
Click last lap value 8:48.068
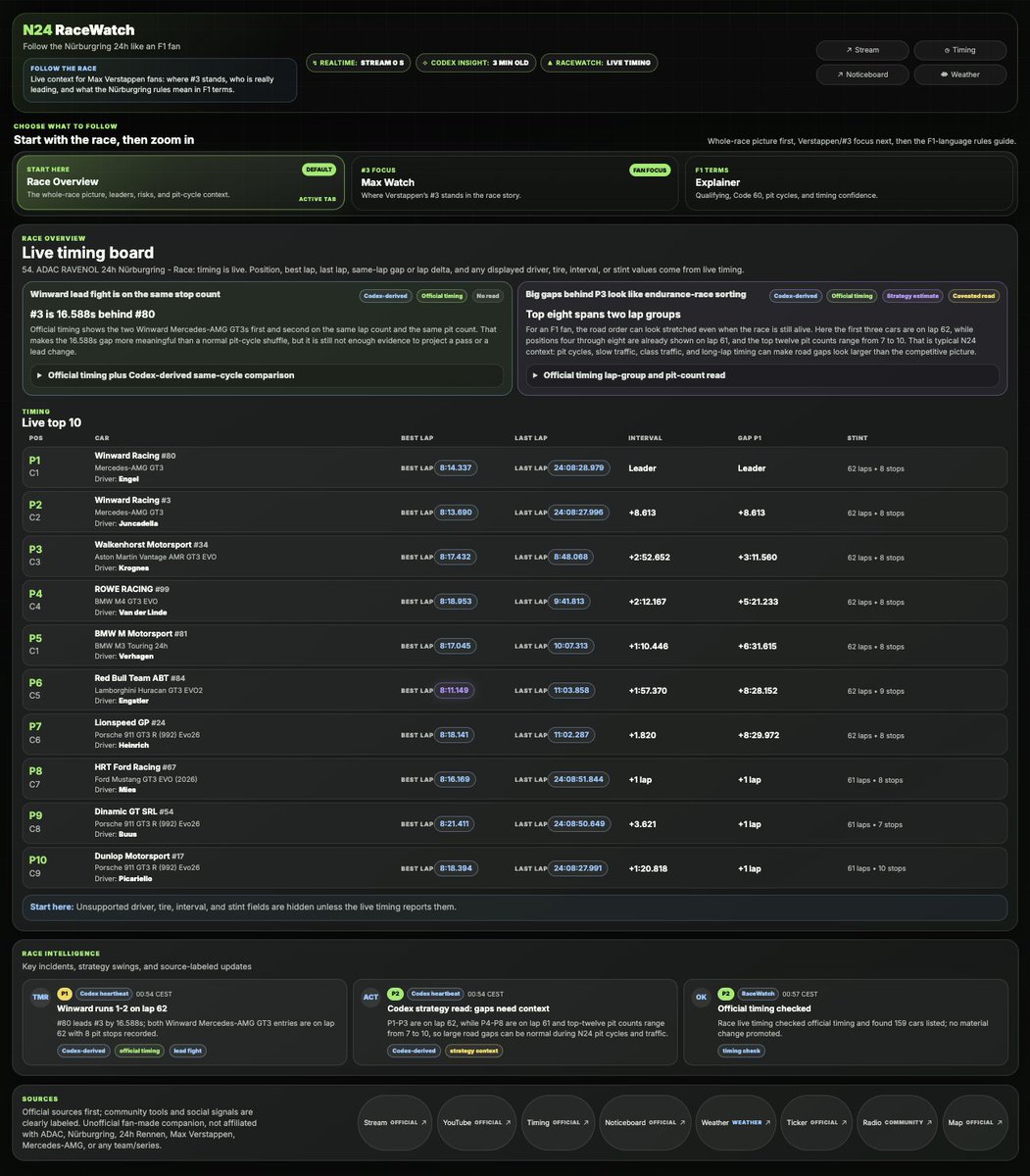tap(570, 557)
